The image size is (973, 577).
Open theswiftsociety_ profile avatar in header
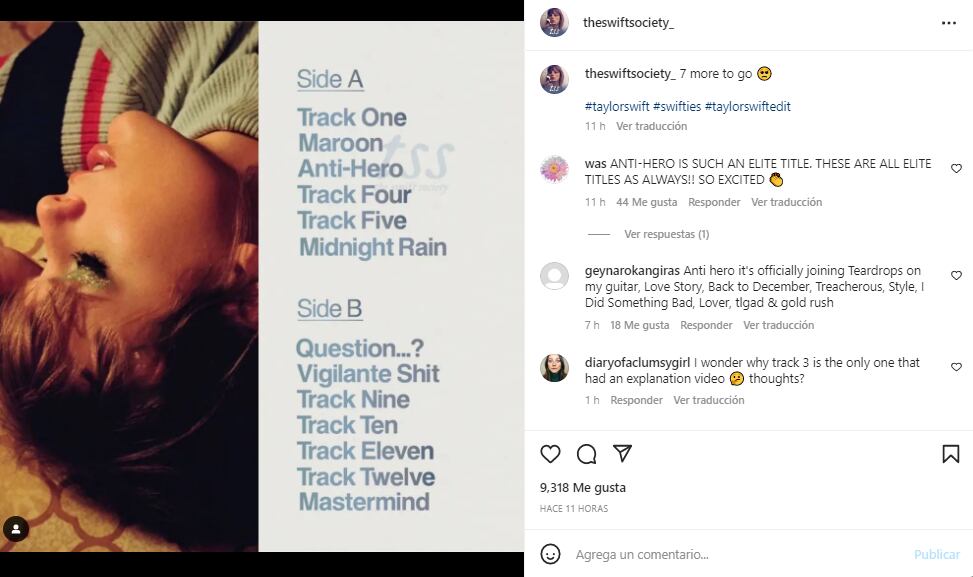coord(554,23)
